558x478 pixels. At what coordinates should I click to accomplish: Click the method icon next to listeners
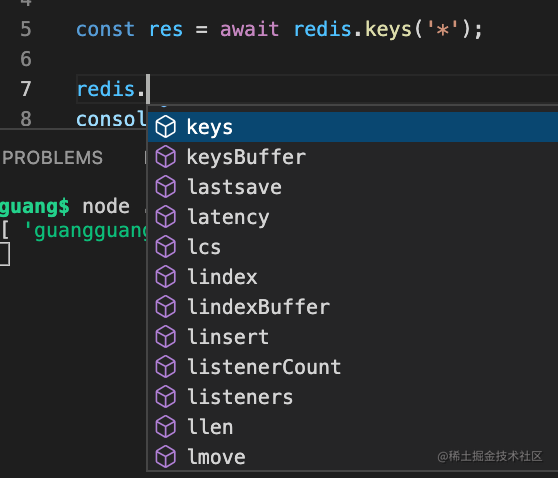pyautogui.click(x=165, y=397)
